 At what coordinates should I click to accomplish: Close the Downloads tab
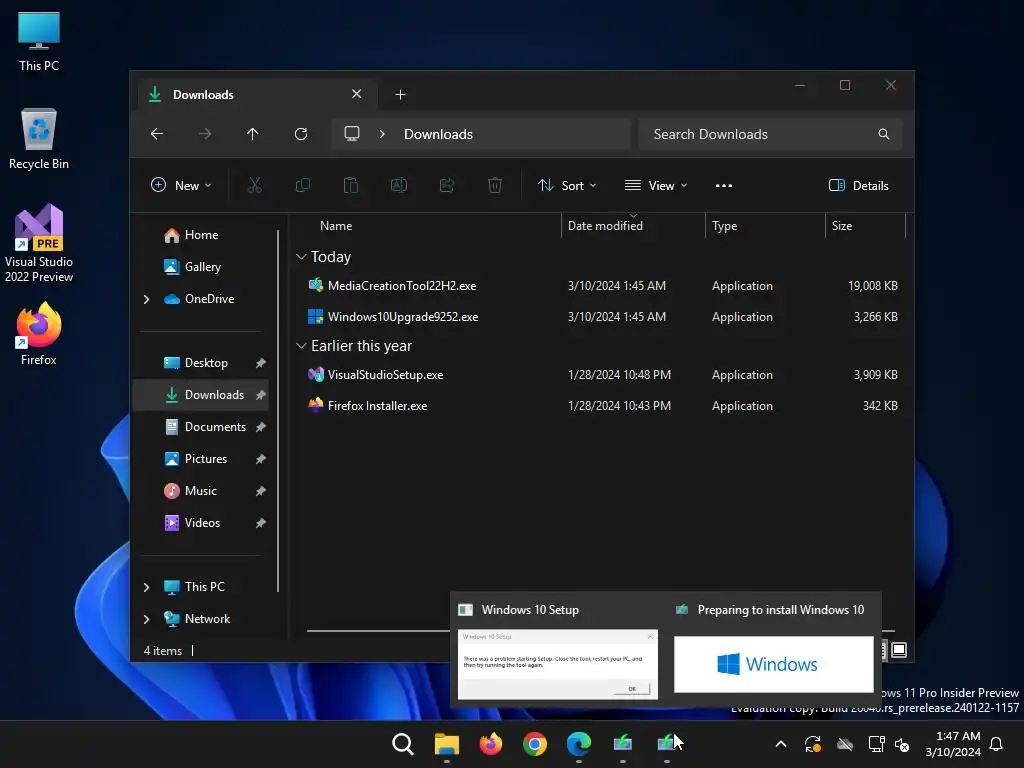(357, 94)
